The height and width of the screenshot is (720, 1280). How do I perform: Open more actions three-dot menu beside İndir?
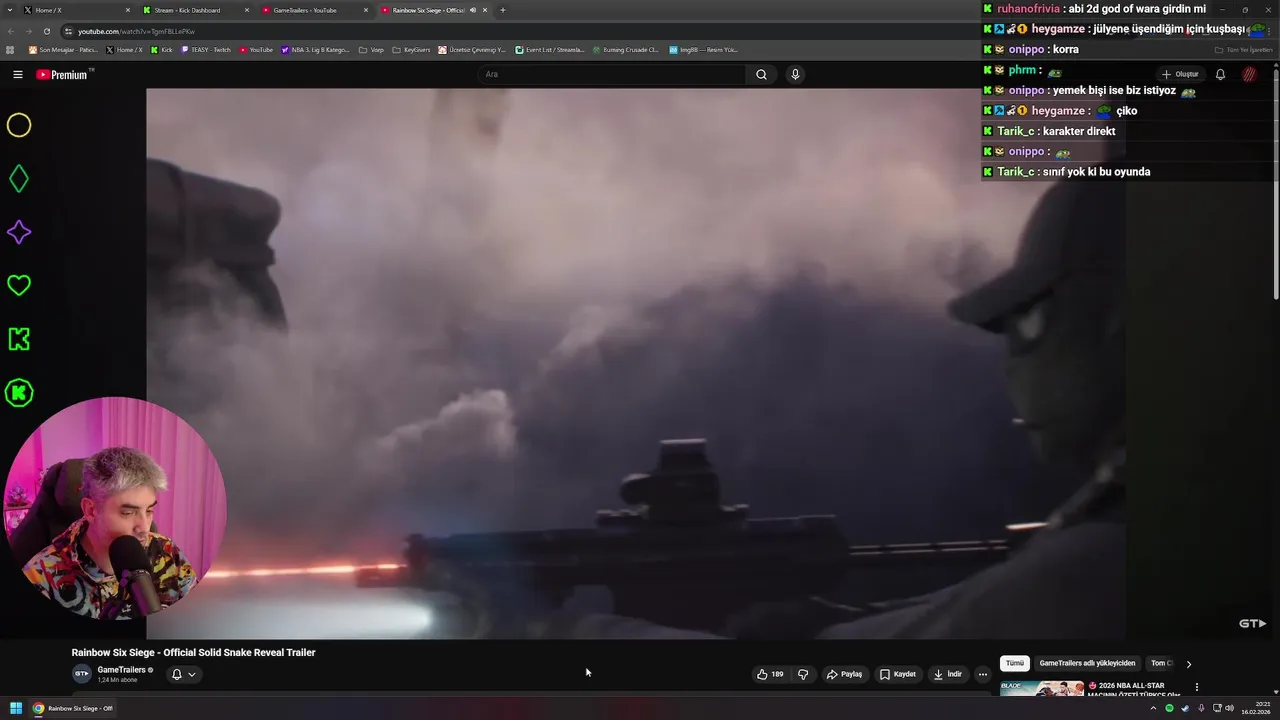982,674
